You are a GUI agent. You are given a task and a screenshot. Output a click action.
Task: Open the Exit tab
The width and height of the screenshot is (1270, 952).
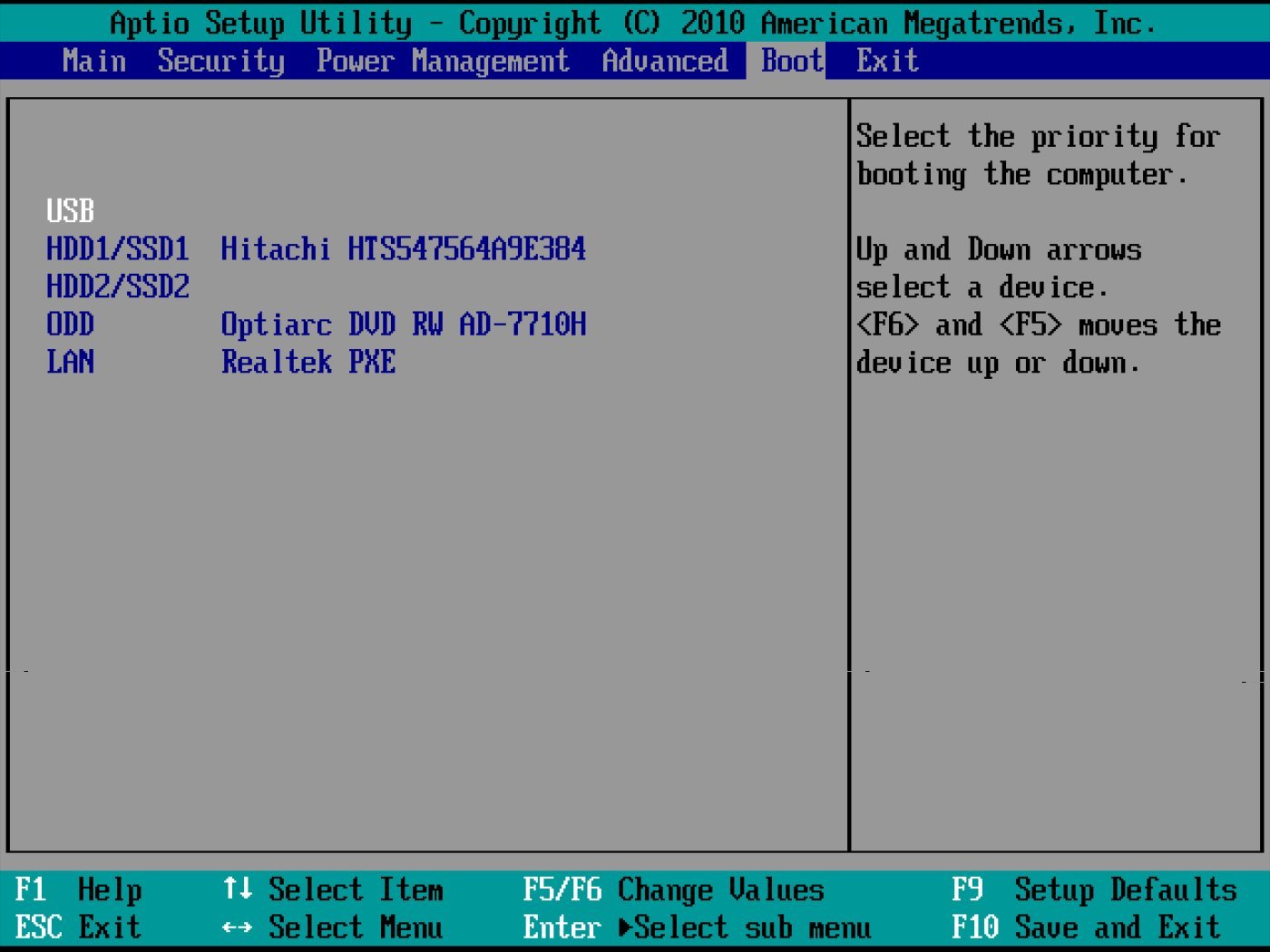click(887, 61)
